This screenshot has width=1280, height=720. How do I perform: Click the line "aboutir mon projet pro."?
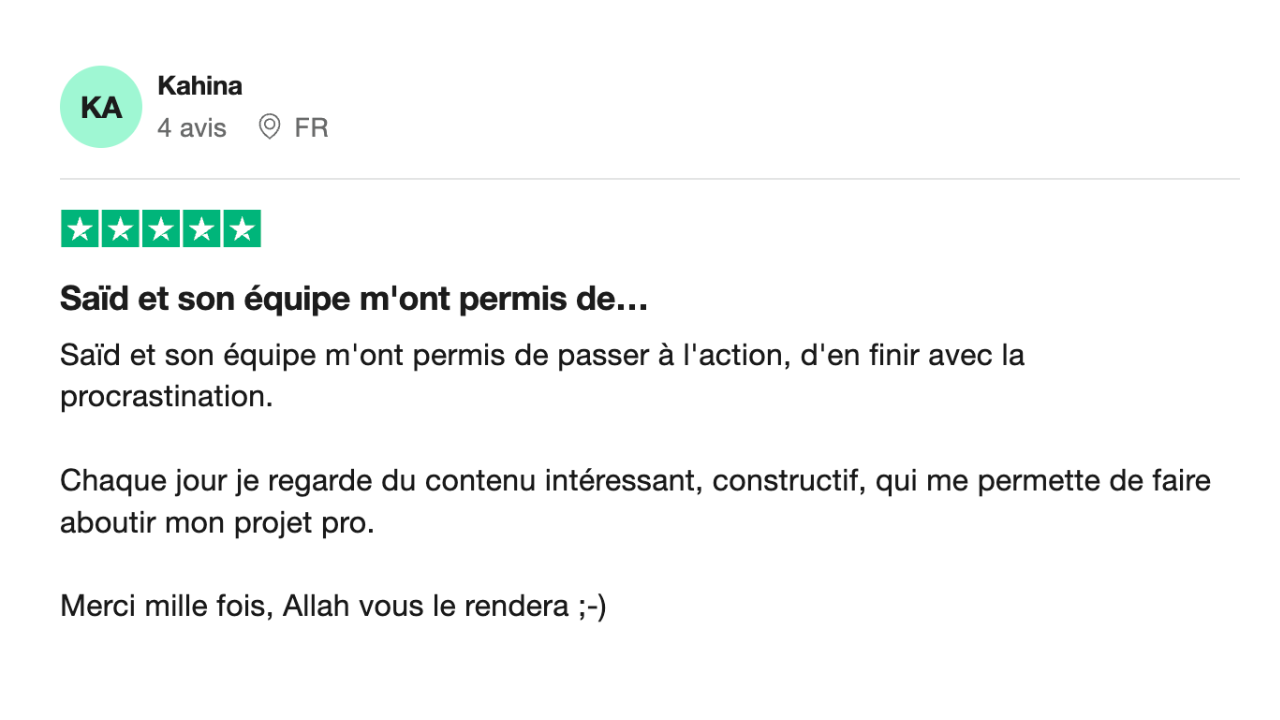point(217,522)
